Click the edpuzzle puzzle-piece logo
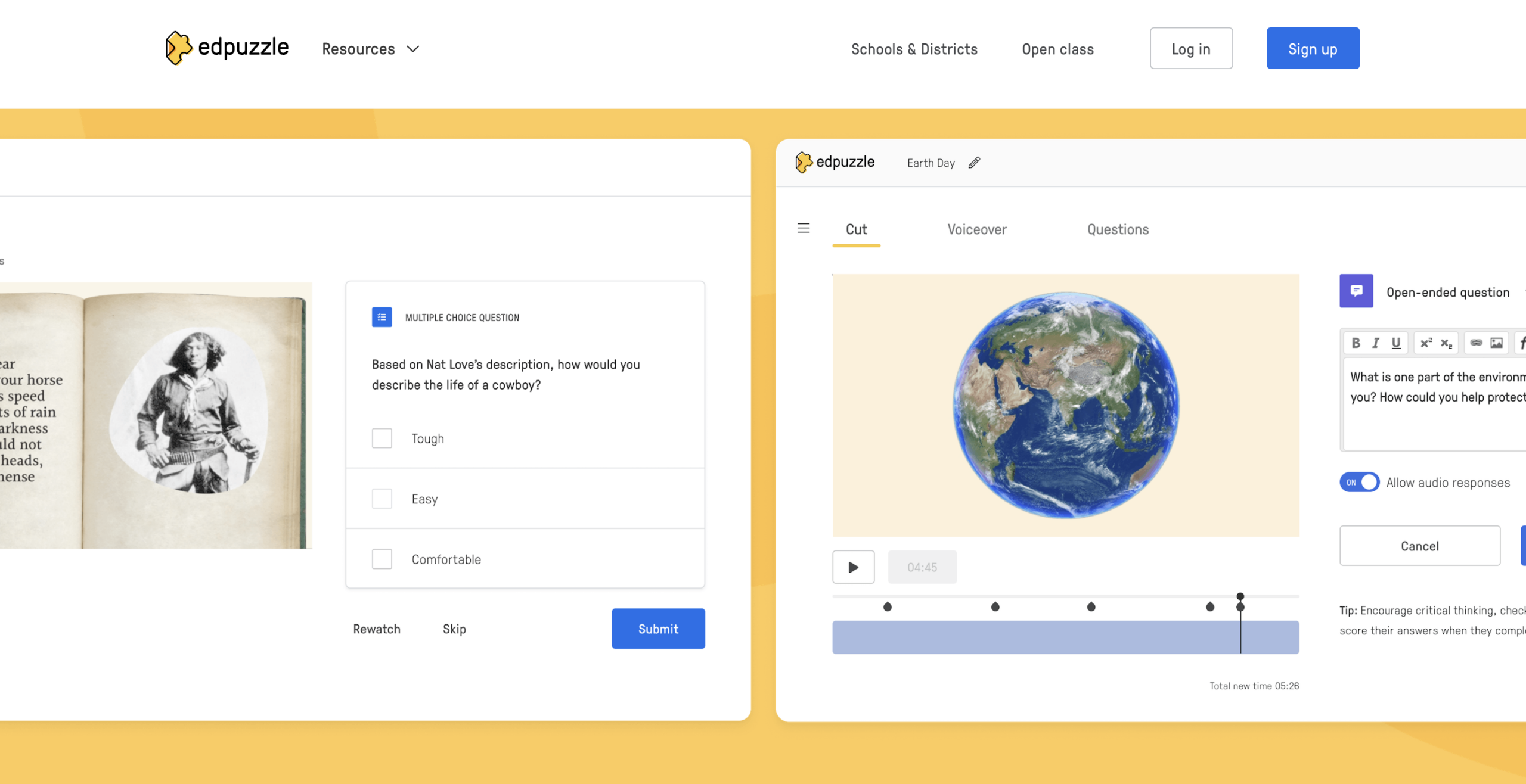This screenshot has height=784, width=1526. pos(178,48)
